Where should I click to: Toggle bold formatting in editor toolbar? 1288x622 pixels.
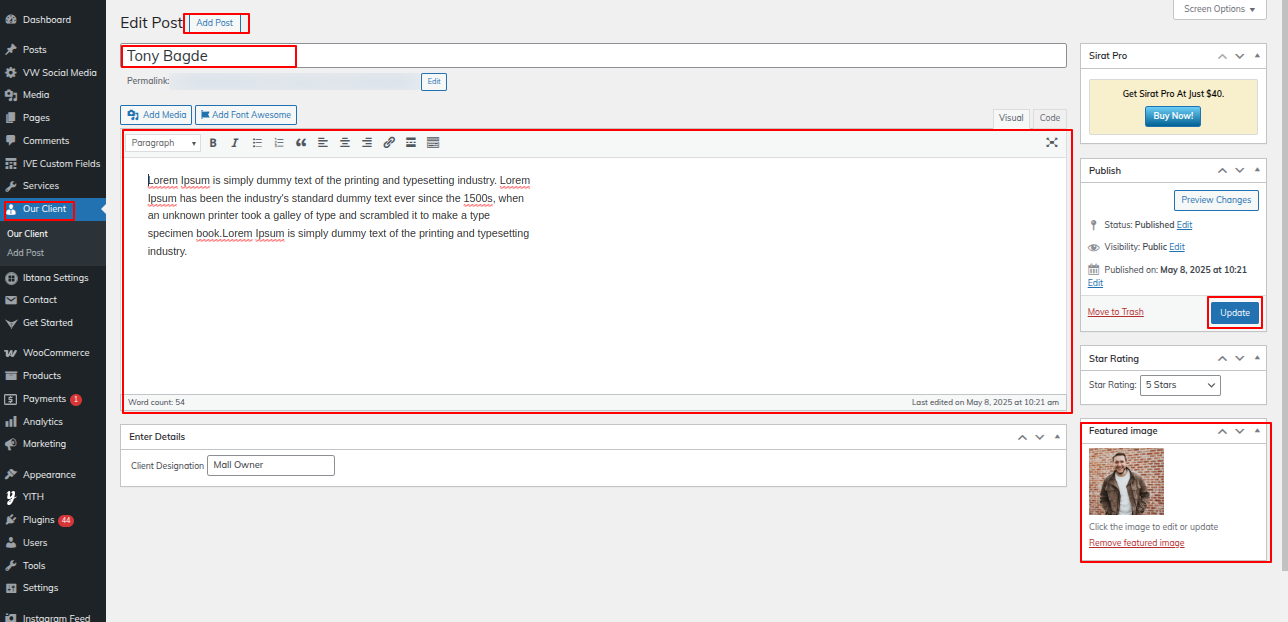pos(213,143)
